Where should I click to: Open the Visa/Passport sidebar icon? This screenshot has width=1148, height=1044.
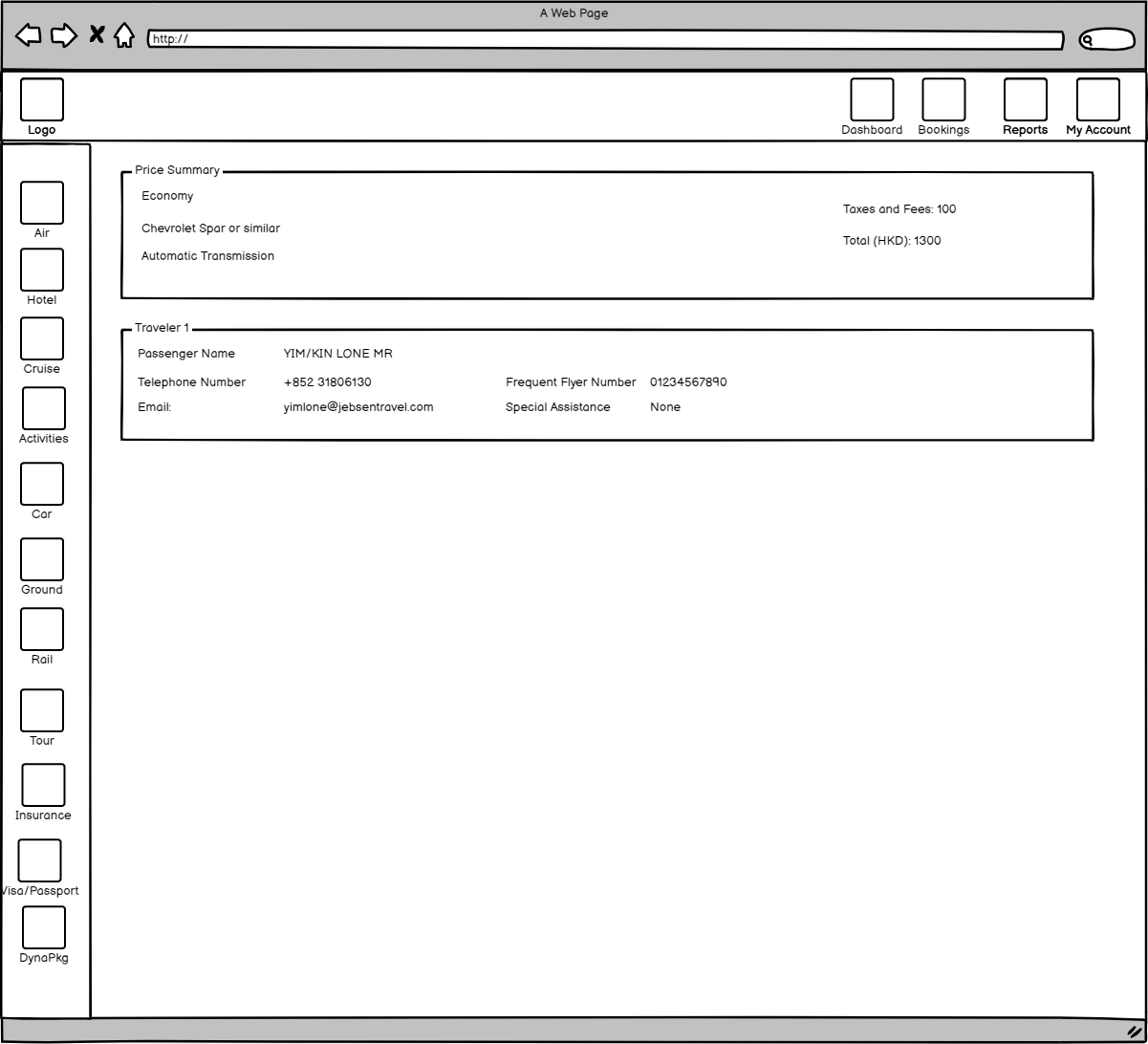(x=40, y=860)
